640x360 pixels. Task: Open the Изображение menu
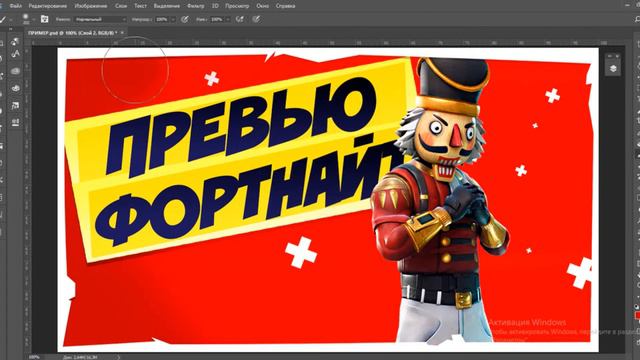pos(91,6)
